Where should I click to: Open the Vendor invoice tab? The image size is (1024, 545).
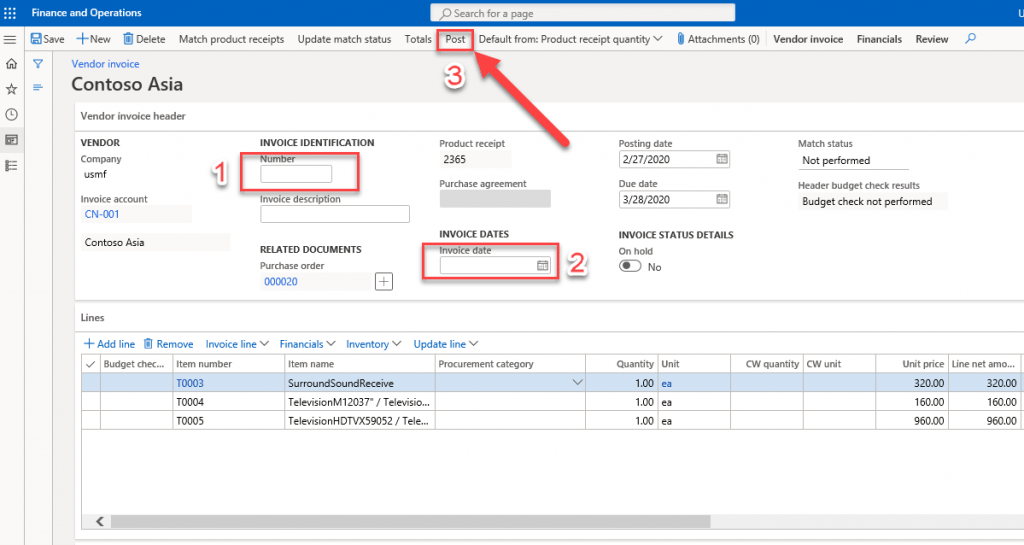point(808,39)
